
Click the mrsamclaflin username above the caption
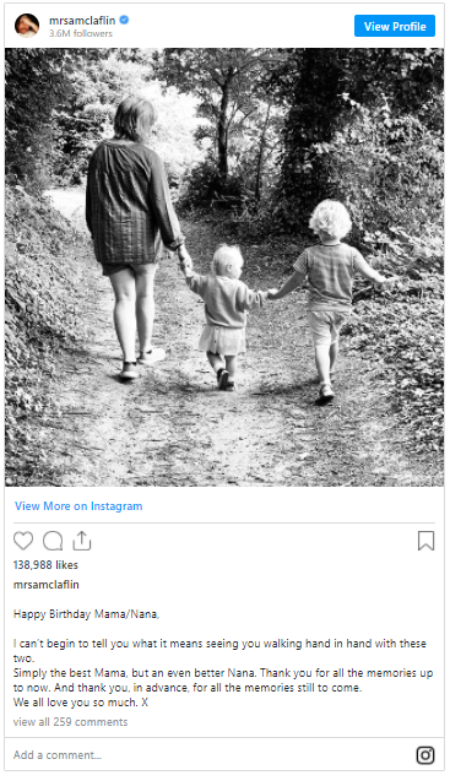pos(46,584)
